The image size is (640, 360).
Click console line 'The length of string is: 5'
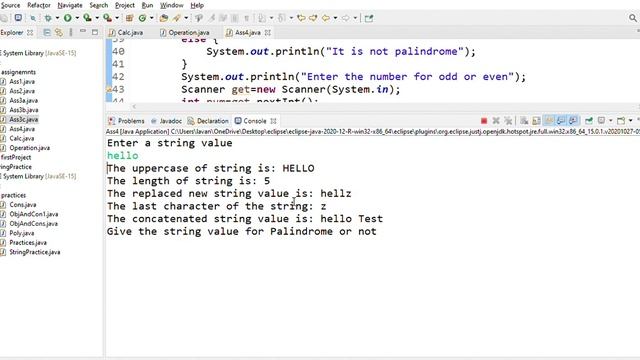click(x=188, y=181)
